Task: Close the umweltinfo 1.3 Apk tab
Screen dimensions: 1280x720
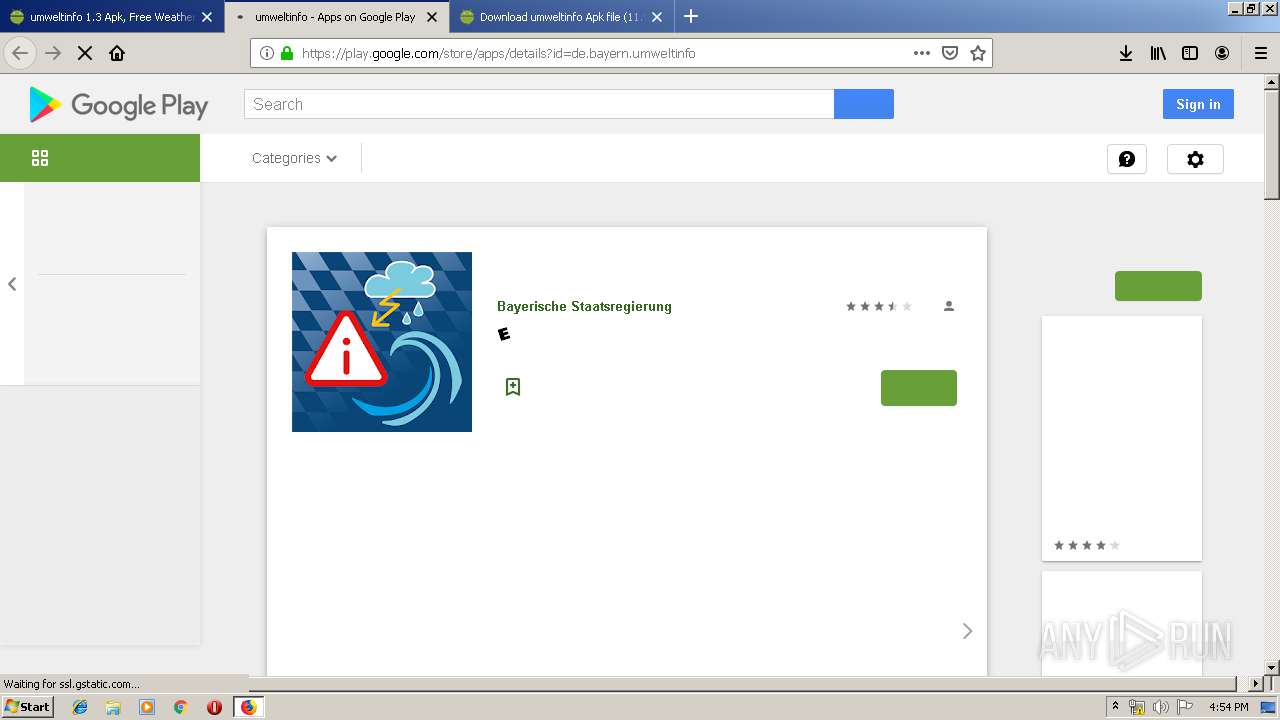Action: 207,17
